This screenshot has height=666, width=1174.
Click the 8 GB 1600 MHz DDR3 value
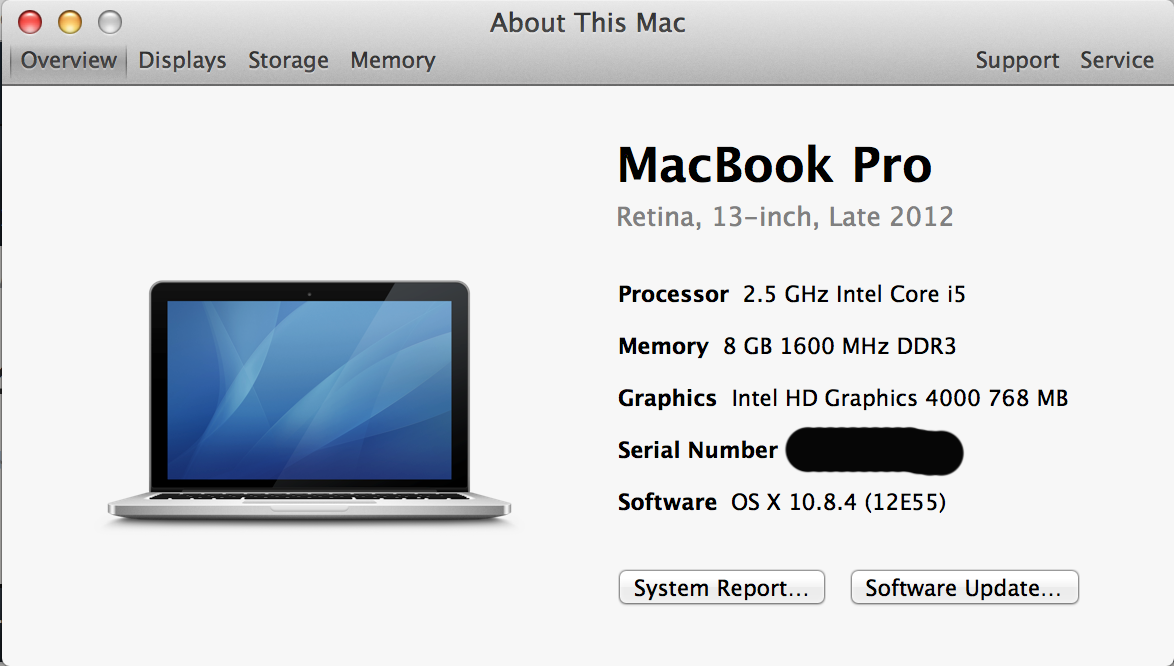coord(839,346)
